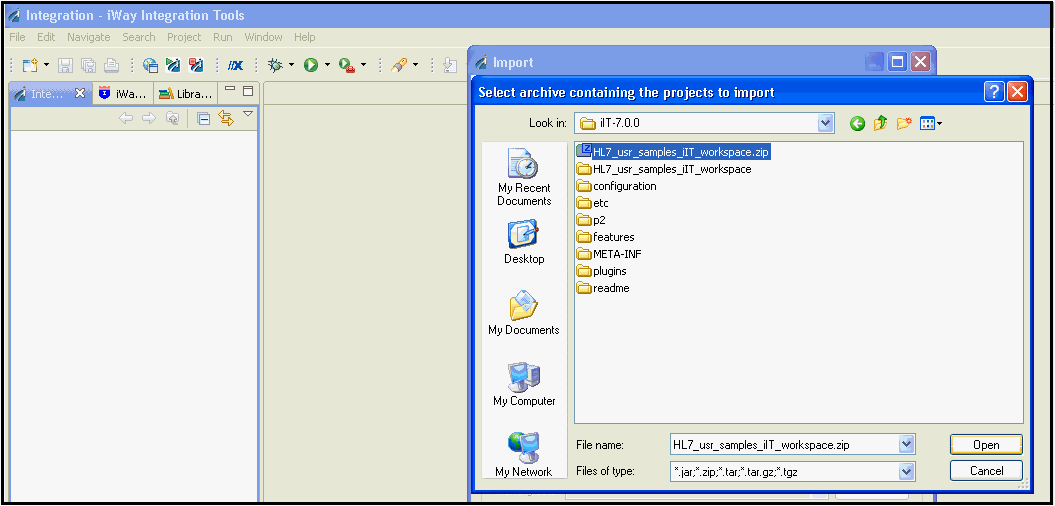This screenshot has width=1055, height=506.
Task: Click the Back arrow in explorer toolbar
Action: tap(126, 118)
